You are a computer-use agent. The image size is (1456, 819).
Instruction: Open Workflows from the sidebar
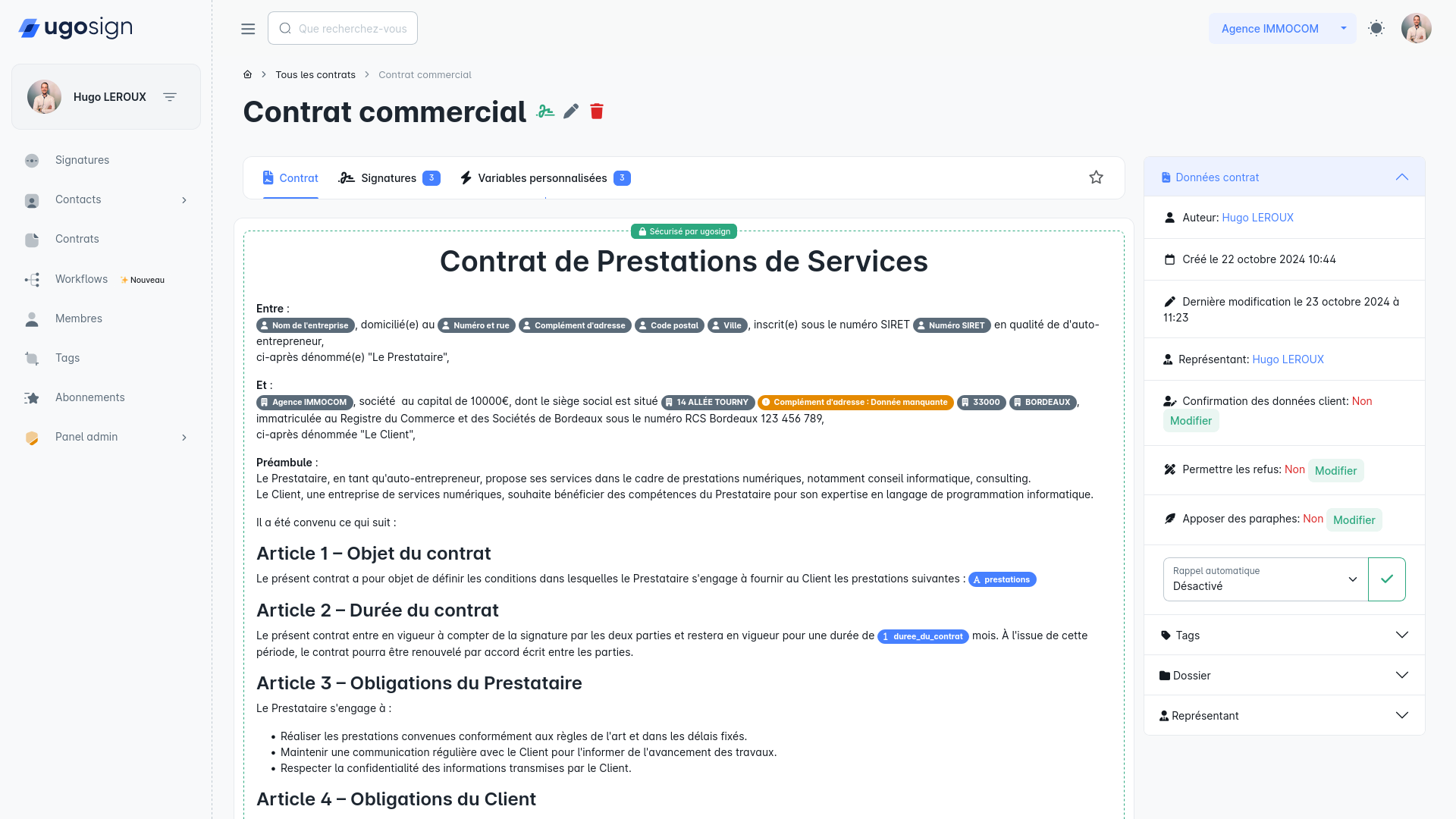click(80, 279)
